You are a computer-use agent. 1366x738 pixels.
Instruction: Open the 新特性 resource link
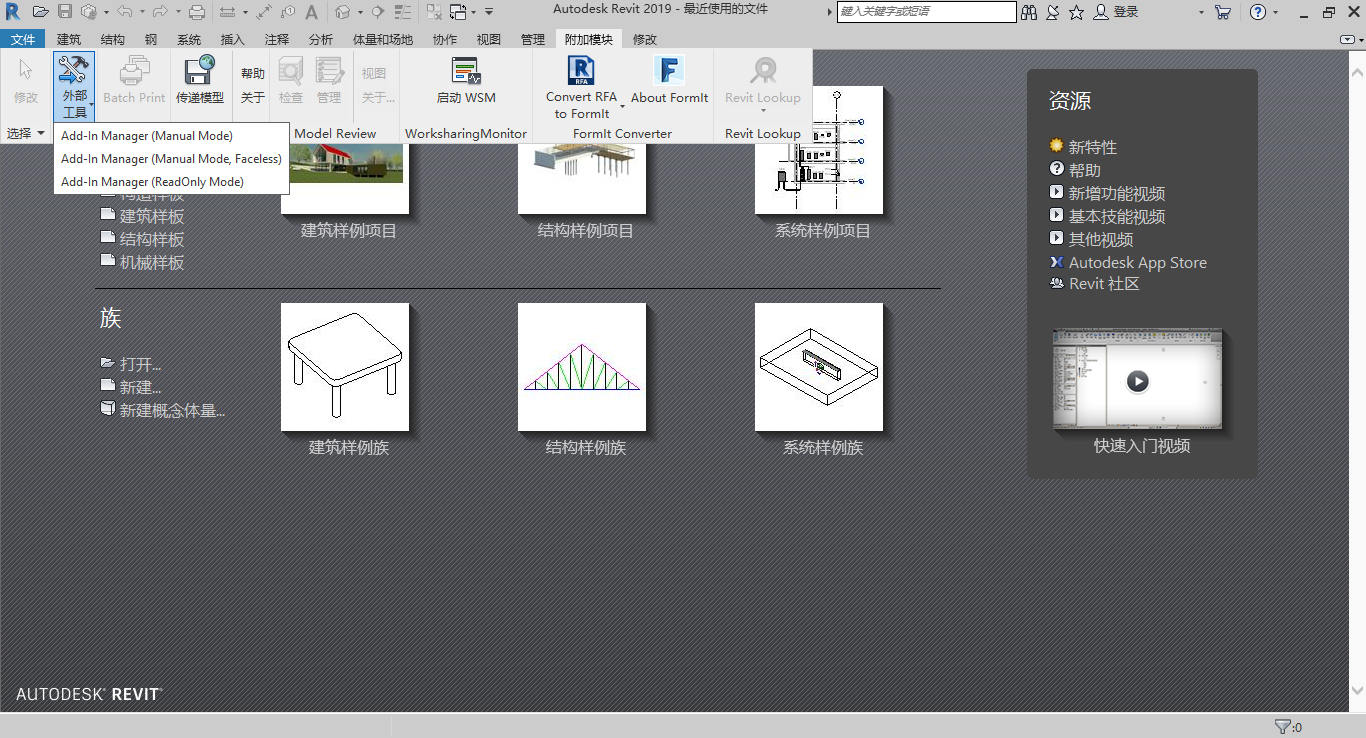pos(1092,147)
